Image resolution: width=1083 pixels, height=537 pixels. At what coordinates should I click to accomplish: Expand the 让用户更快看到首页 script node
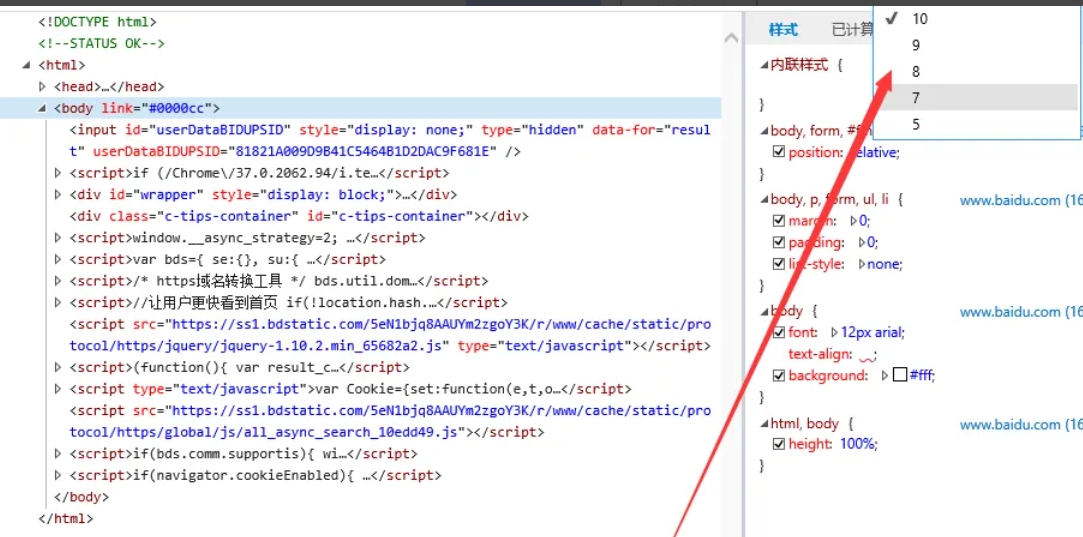point(58,302)
